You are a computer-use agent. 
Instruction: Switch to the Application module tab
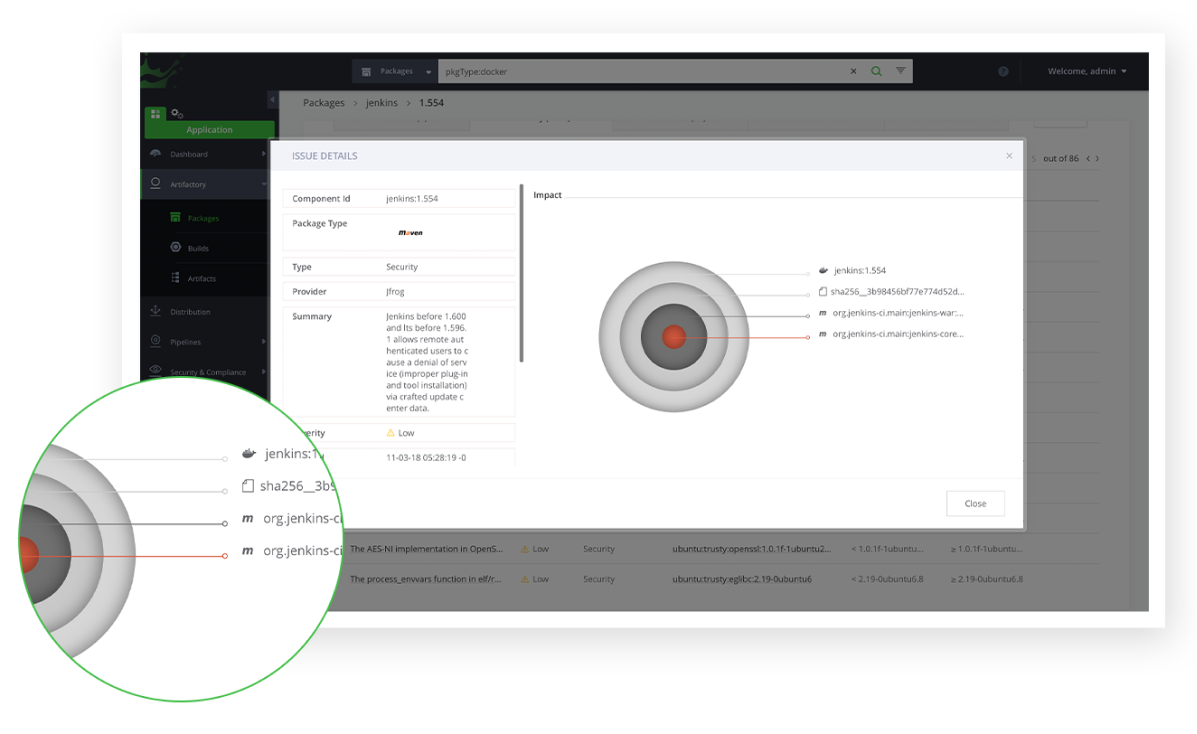click(x=208, y=129)
